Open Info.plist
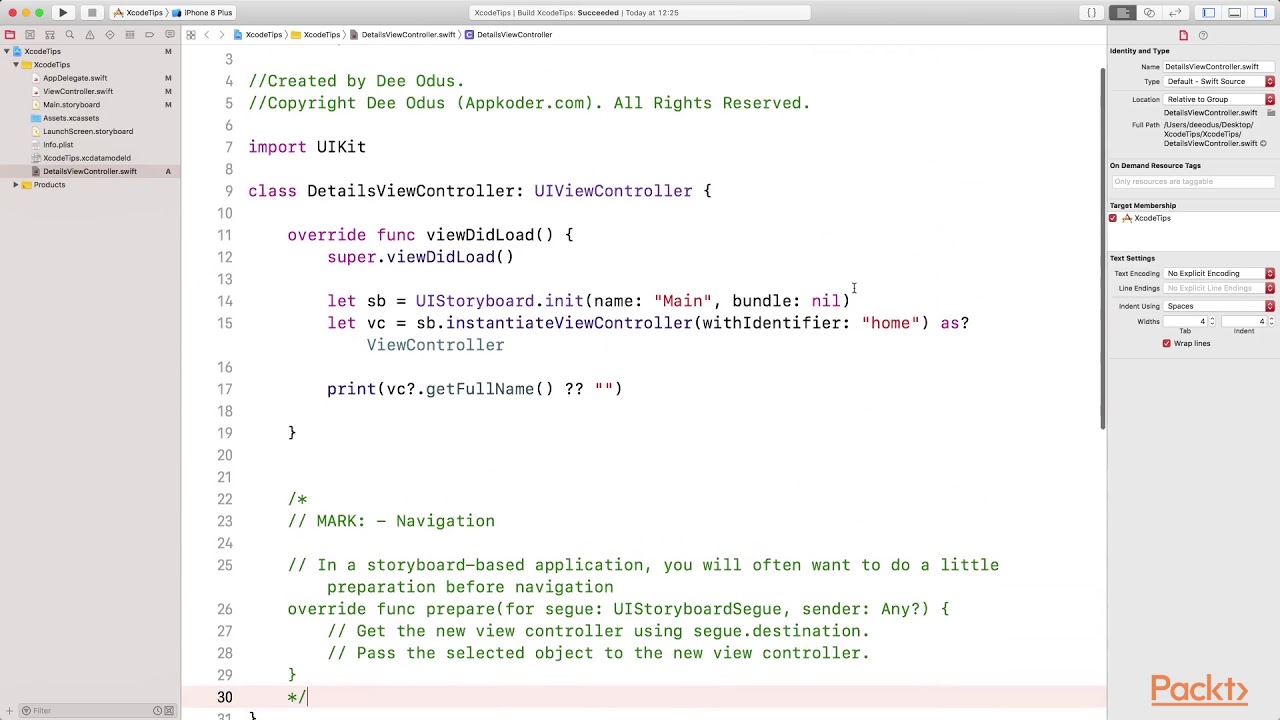 tap(58, 145)
